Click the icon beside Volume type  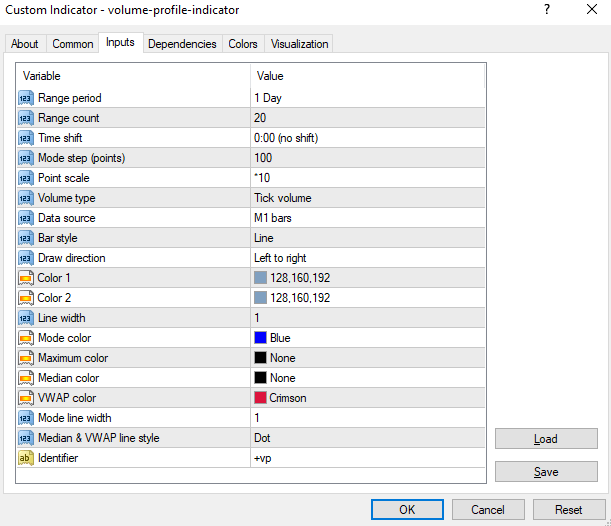(x=26, y=198)
